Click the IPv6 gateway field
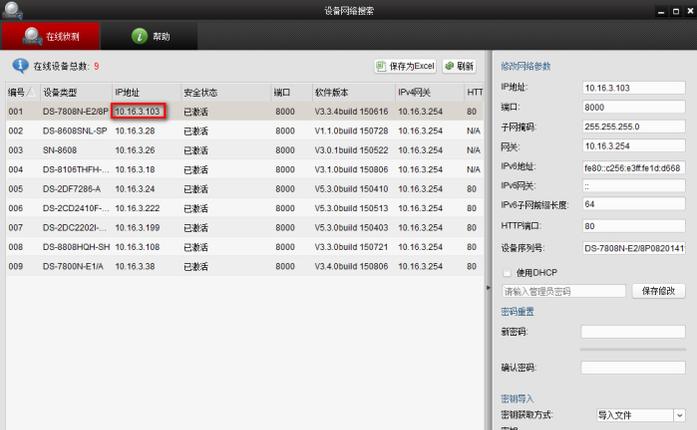 pos(633,186)
